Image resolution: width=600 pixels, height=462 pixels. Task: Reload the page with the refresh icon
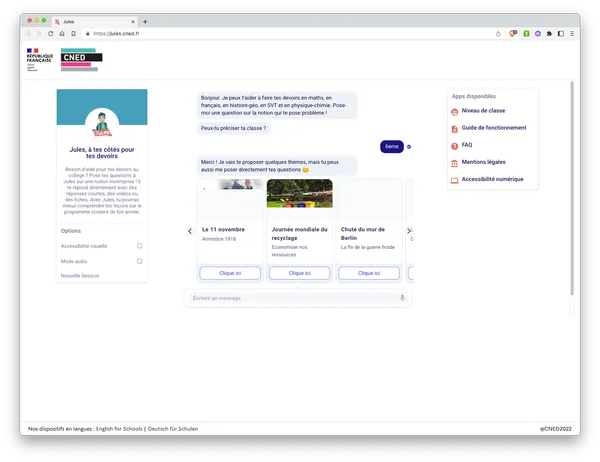51,34
